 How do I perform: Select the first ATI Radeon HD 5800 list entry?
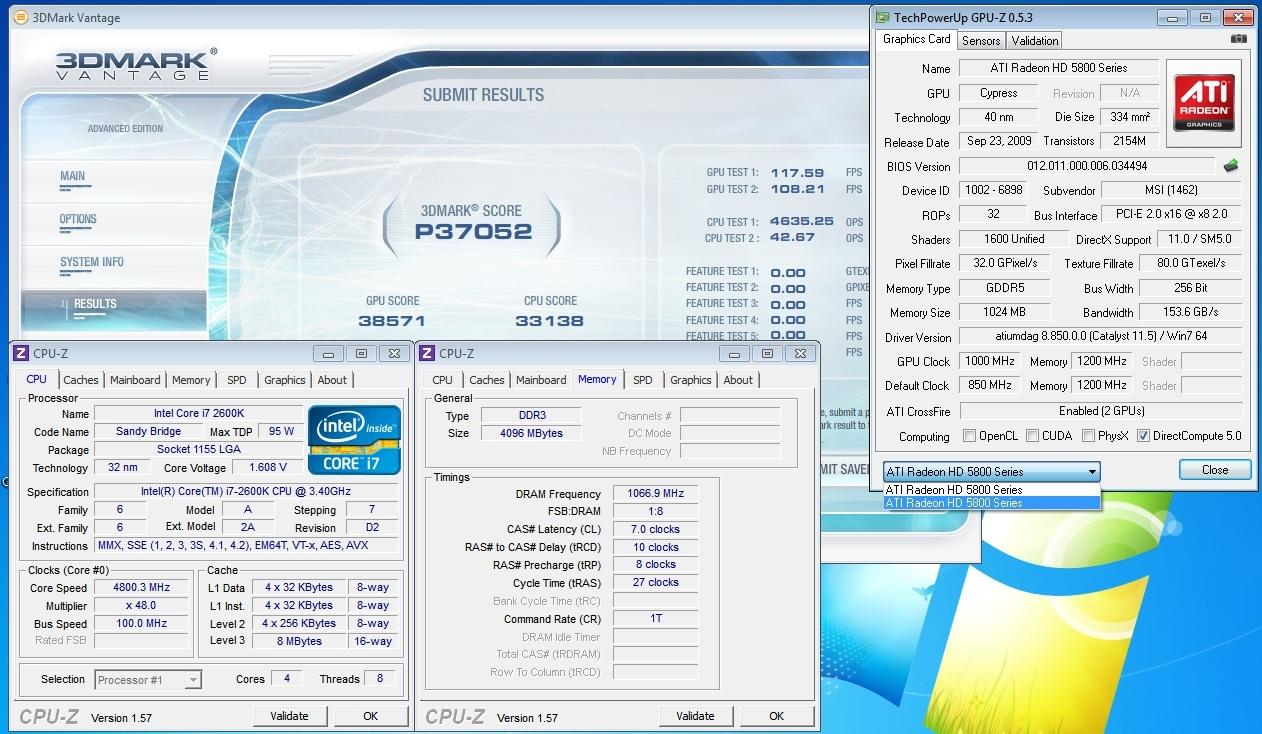[991, 490]
